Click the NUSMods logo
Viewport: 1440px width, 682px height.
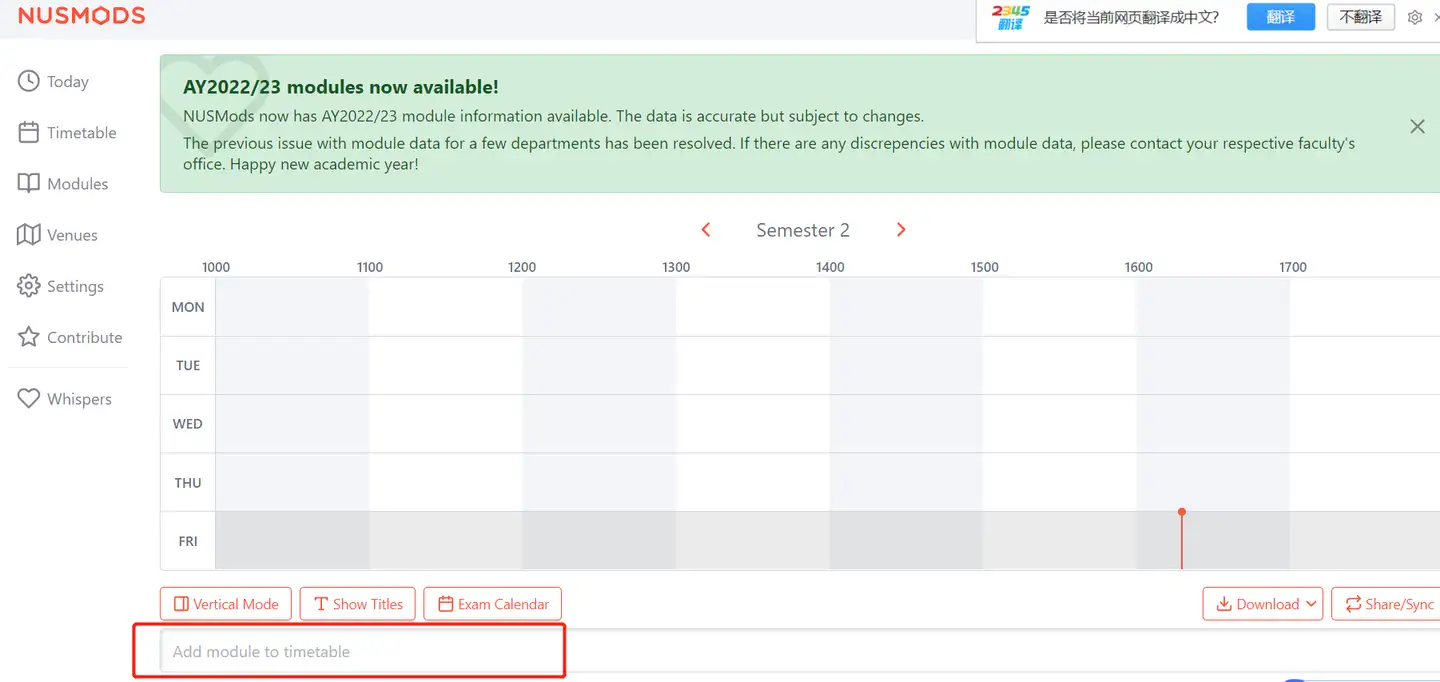pyautogui.click(x=81, y=15)
